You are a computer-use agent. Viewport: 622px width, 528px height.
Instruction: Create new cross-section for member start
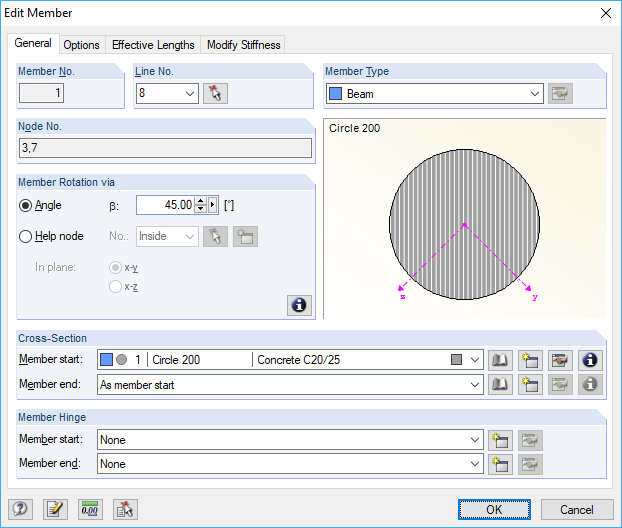pyautogui.click(x=530, y=360)
